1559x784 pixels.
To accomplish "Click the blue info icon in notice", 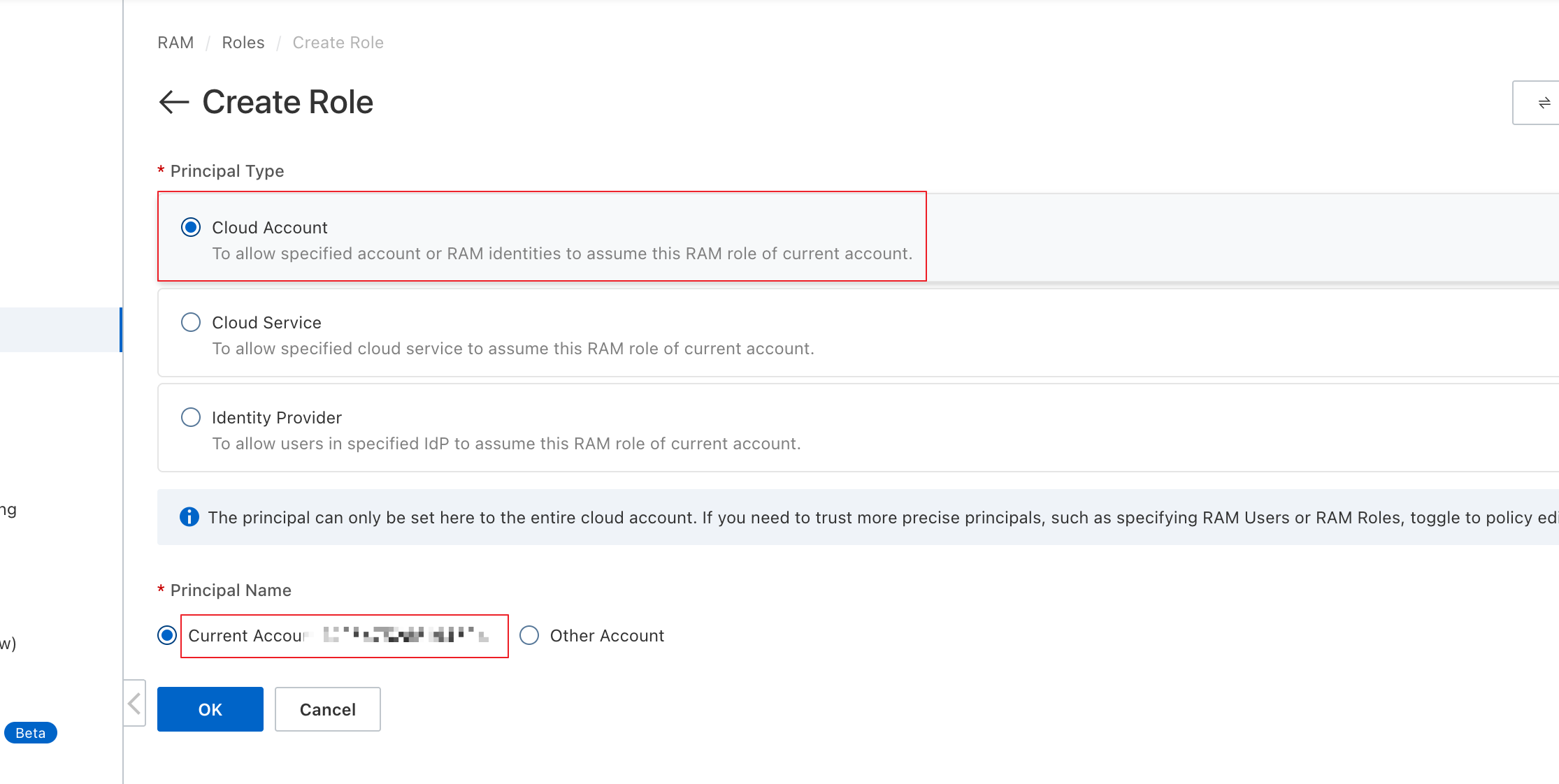I will [x=189, y=517].
